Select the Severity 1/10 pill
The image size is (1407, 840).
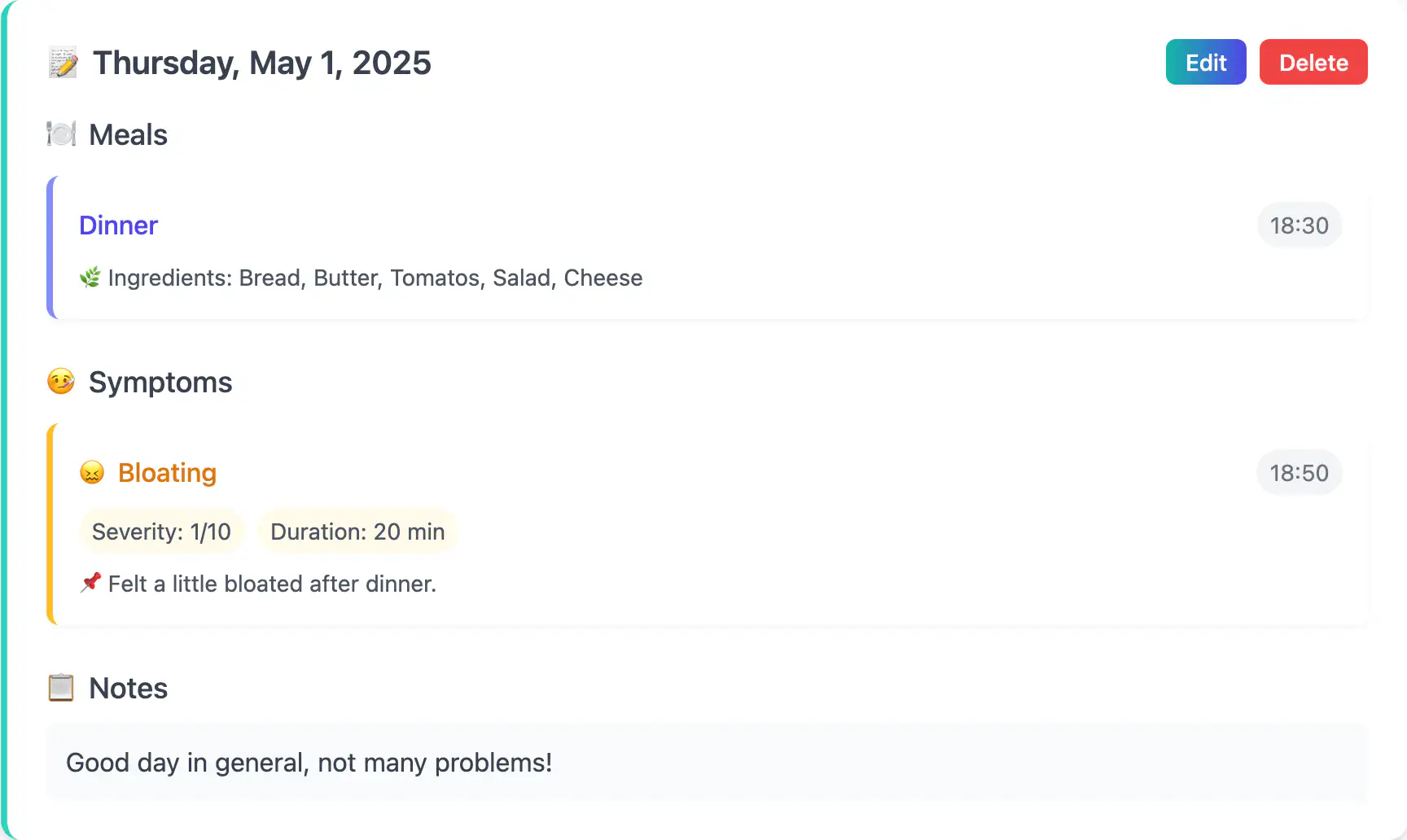coord(161,531)
